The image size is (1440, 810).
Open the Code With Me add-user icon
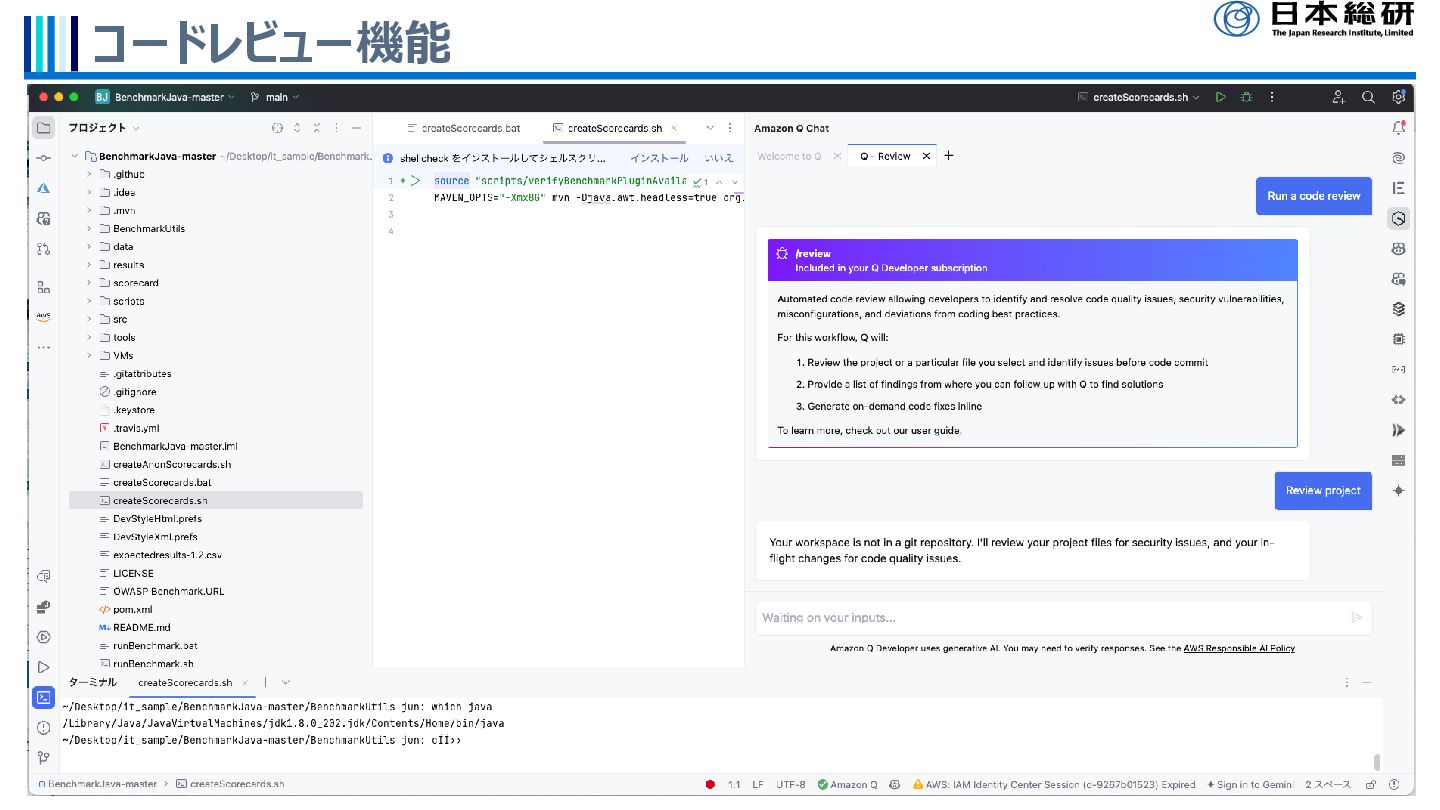[x=1338, y=97]
